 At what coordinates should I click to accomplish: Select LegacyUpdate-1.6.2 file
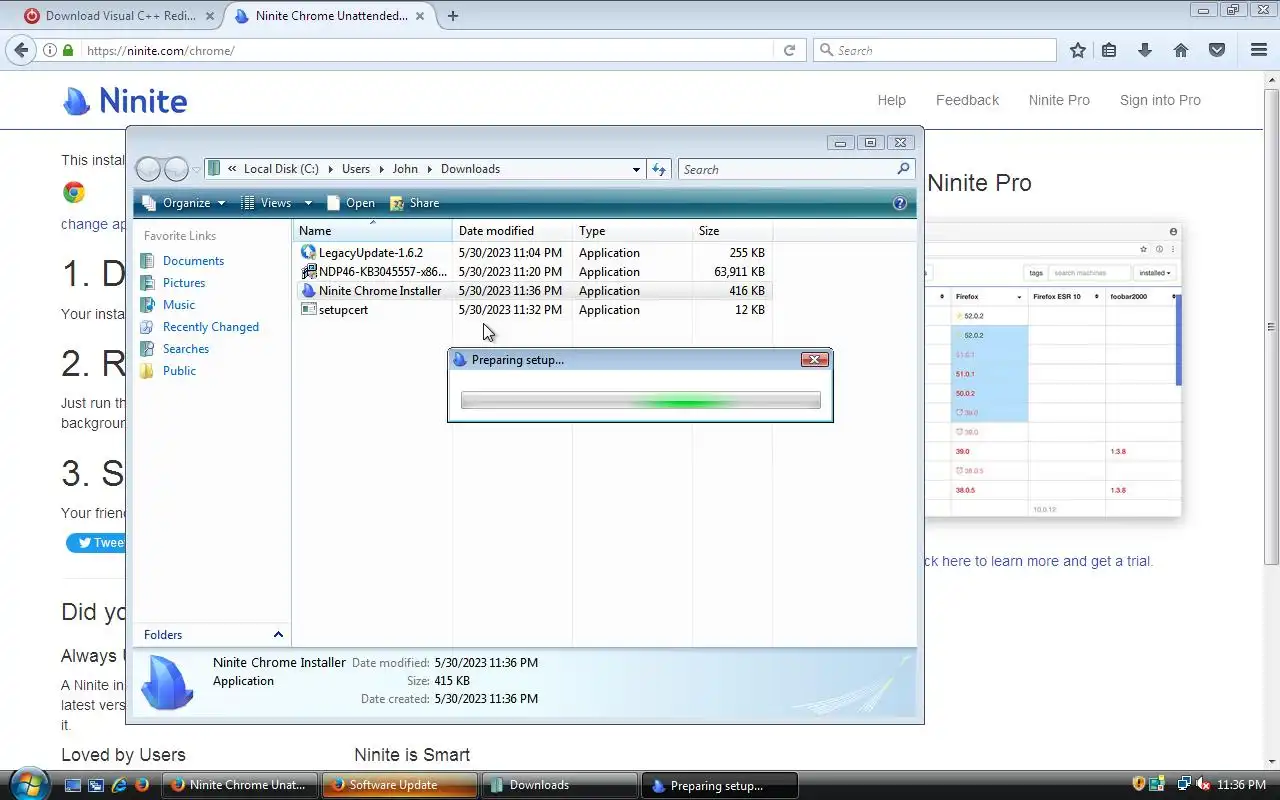coord(371,253)
